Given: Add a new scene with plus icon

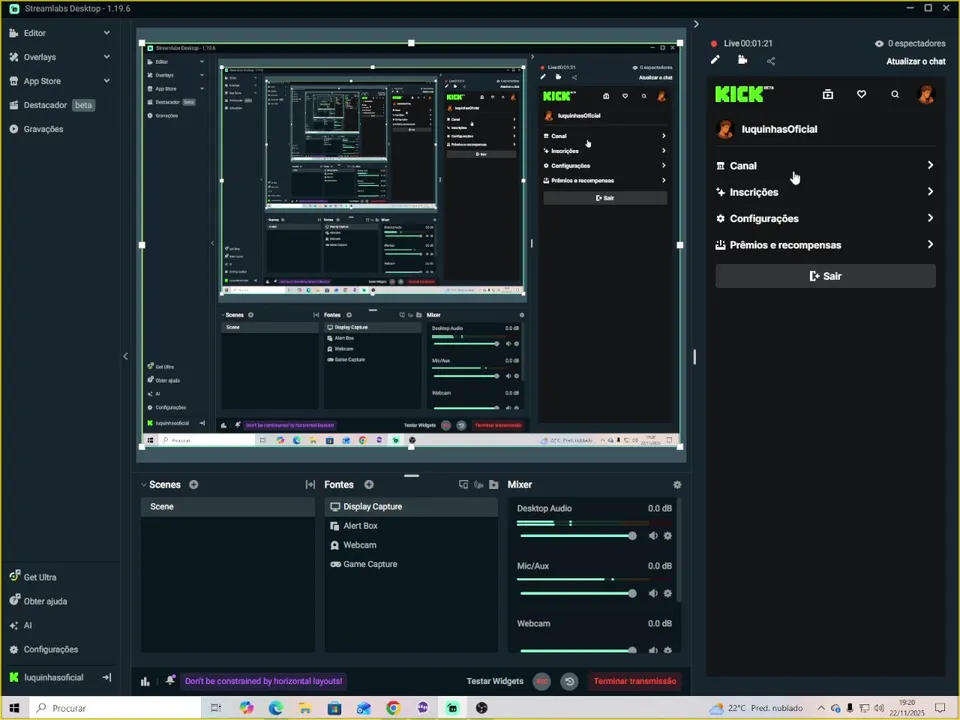Looking at the screenshot, I should [193, 484].
